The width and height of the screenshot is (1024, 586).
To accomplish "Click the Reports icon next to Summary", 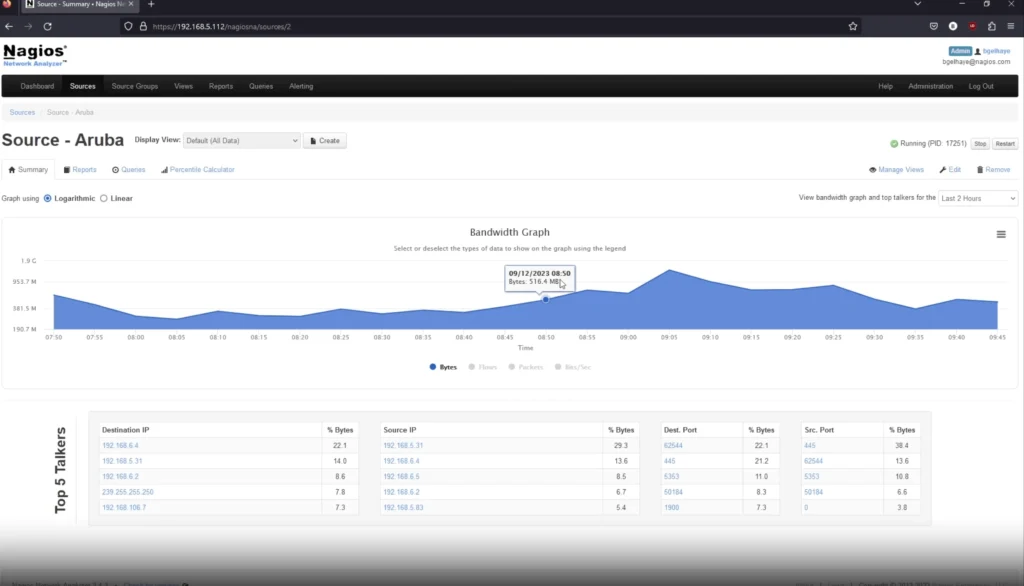I will pos(67,169).
